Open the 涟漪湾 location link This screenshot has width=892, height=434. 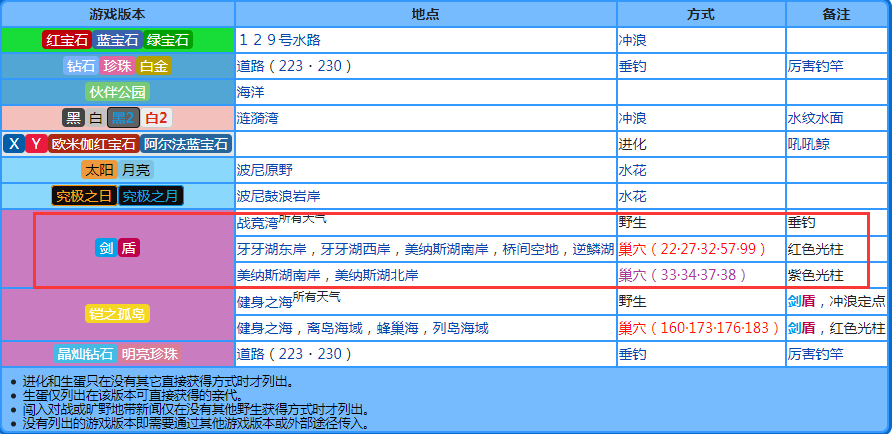[258, 118]
